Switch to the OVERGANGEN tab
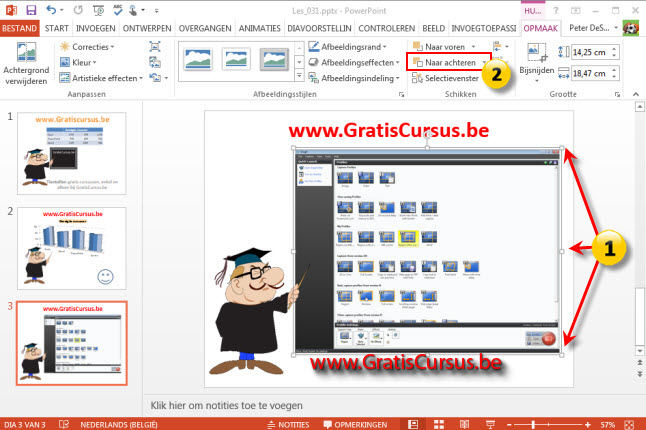This screenshot has height=430, width=646. click(205, 28)
